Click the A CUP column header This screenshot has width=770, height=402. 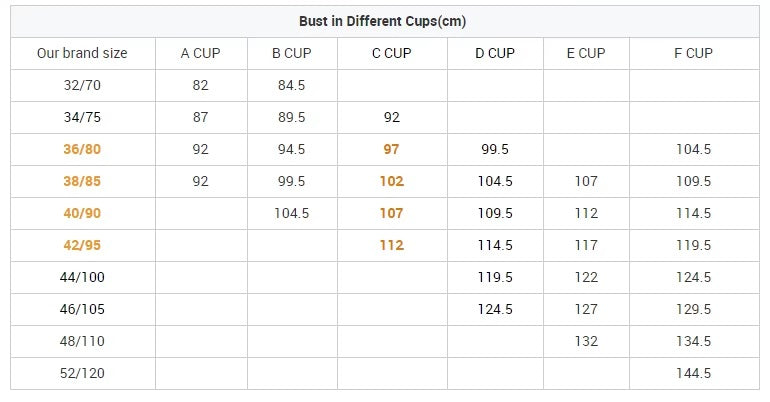click(x=200, y=53)
